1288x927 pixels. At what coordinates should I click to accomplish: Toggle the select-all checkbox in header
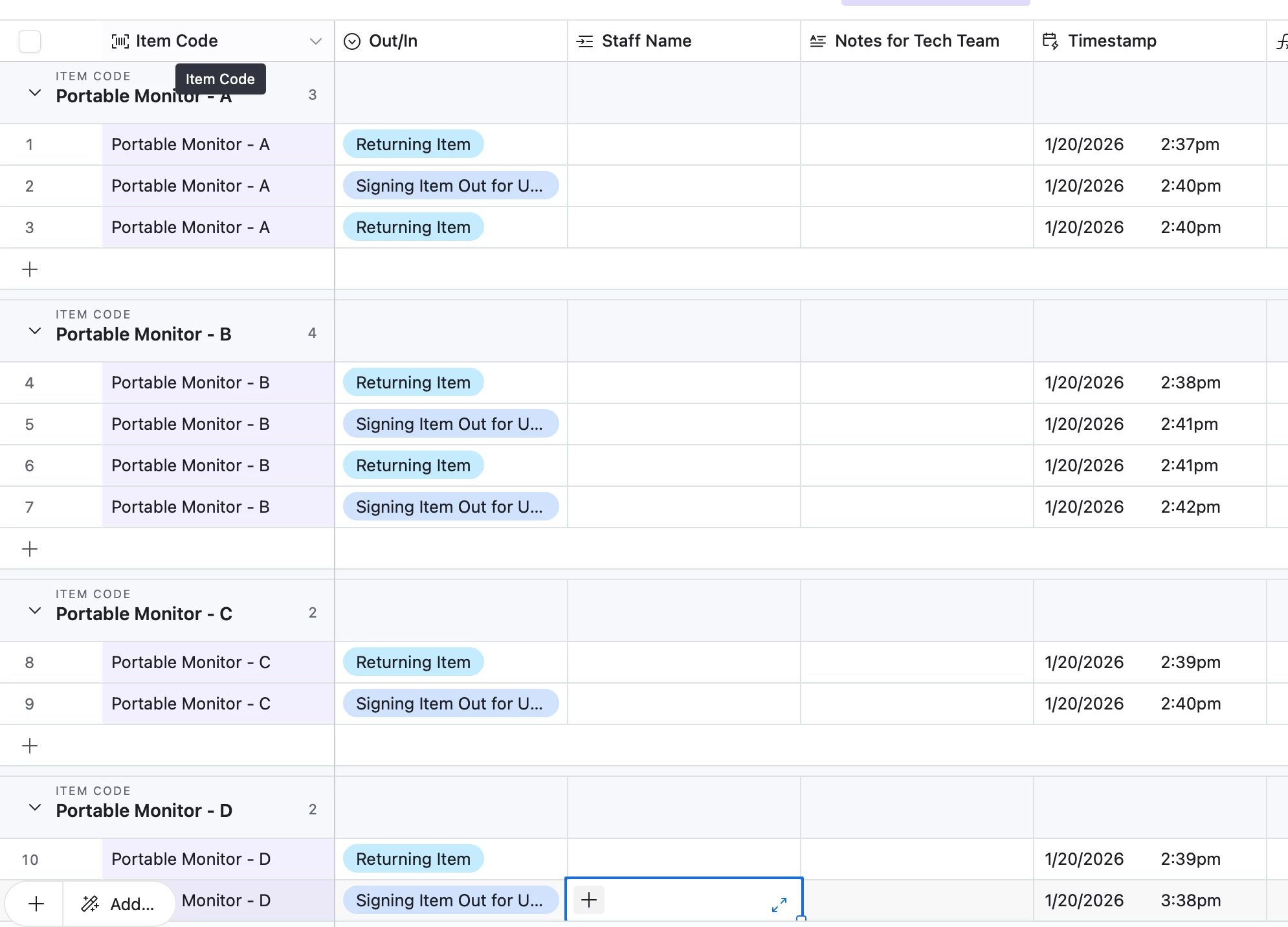pos(30,41)
